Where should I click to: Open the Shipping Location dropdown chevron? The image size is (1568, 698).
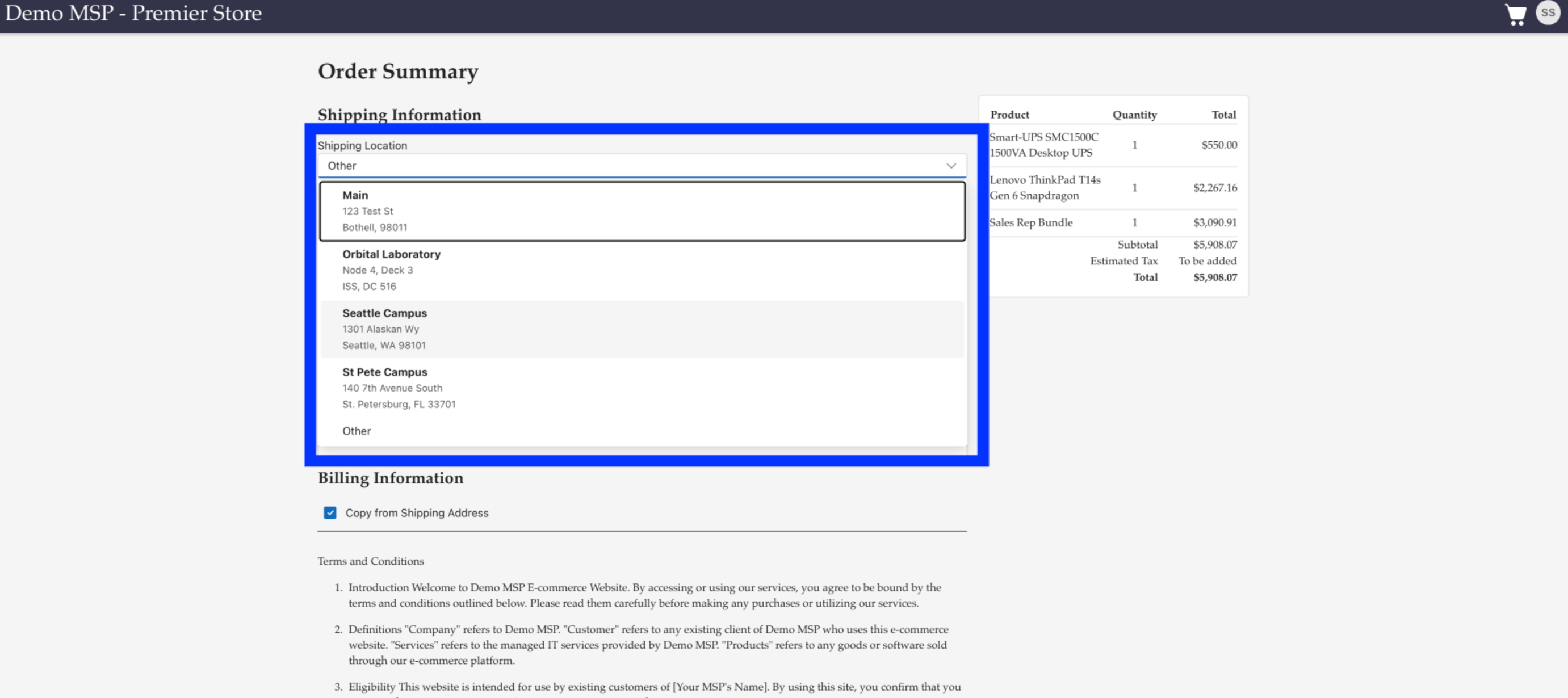(951, 165)
